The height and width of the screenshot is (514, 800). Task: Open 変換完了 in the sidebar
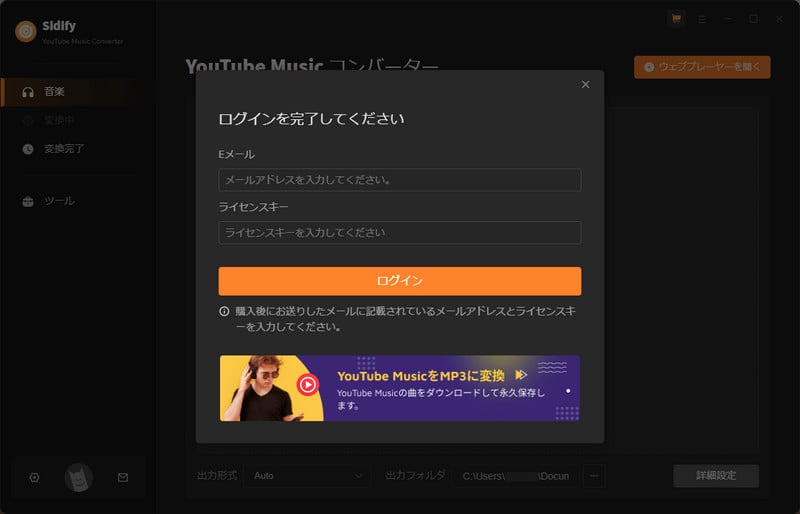pos(64,149)
